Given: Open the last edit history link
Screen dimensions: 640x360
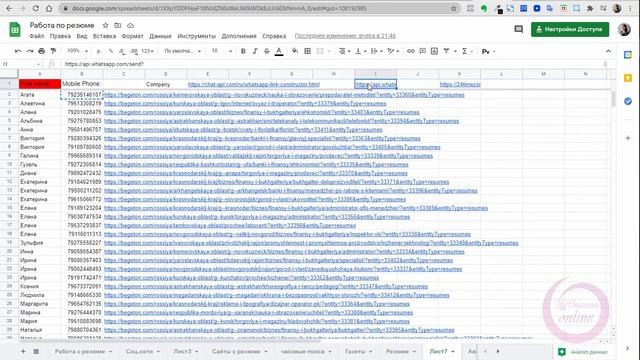Looking at the screenshot, I should (x=345, y=36).
